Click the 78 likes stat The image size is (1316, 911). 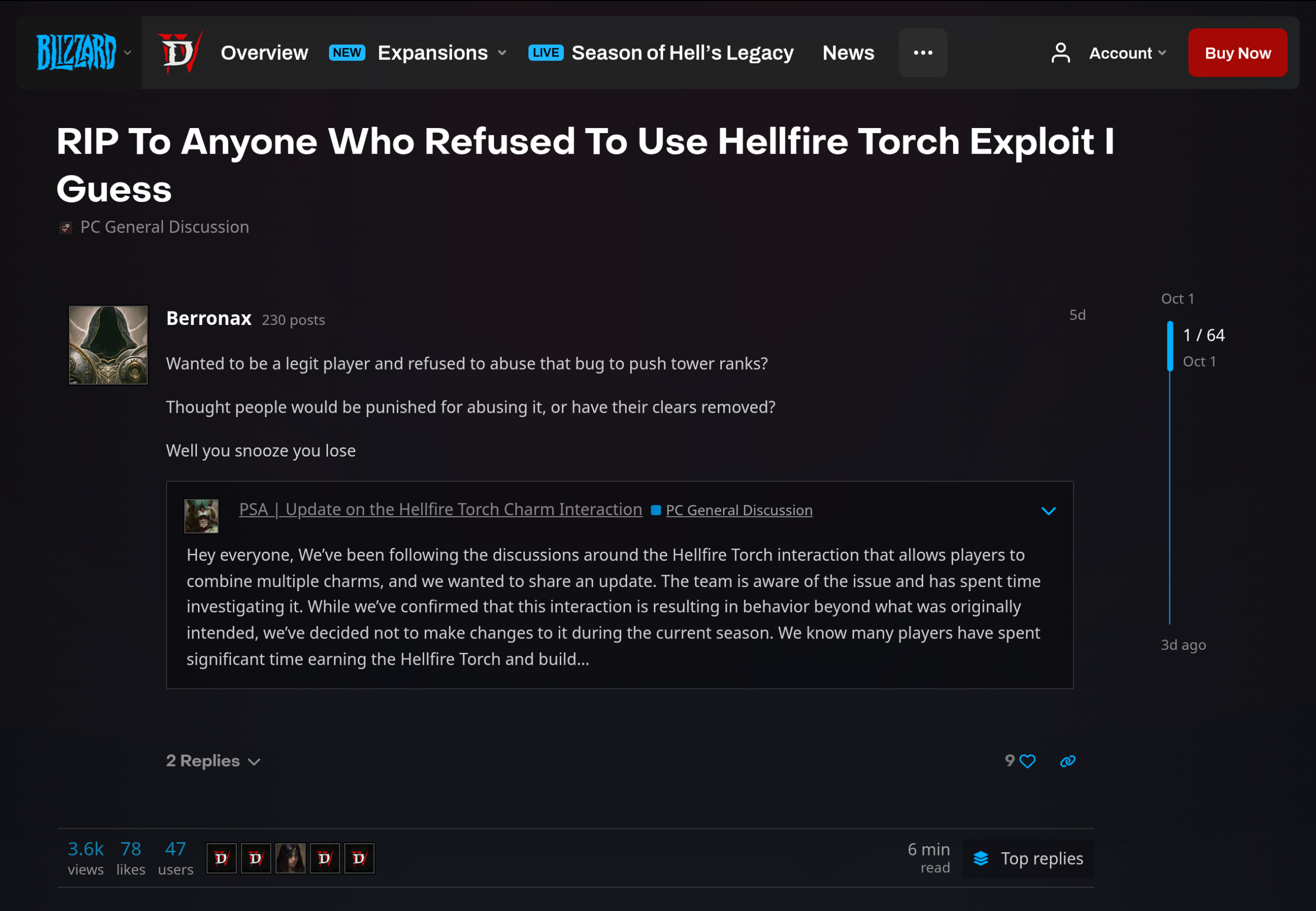coord(131,859)
